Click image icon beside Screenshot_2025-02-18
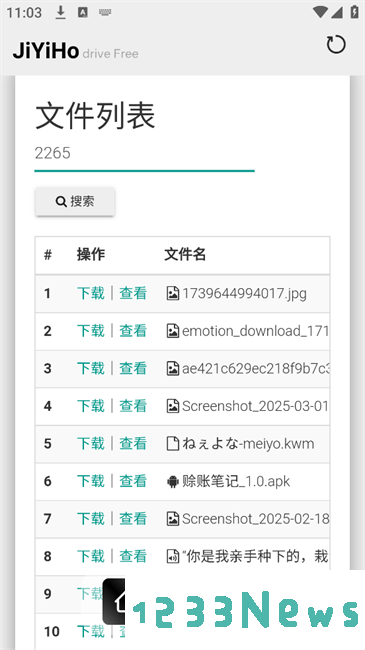The height and width of the screenshot is (650, 365). pyautogui.click(x=173, y=519)
